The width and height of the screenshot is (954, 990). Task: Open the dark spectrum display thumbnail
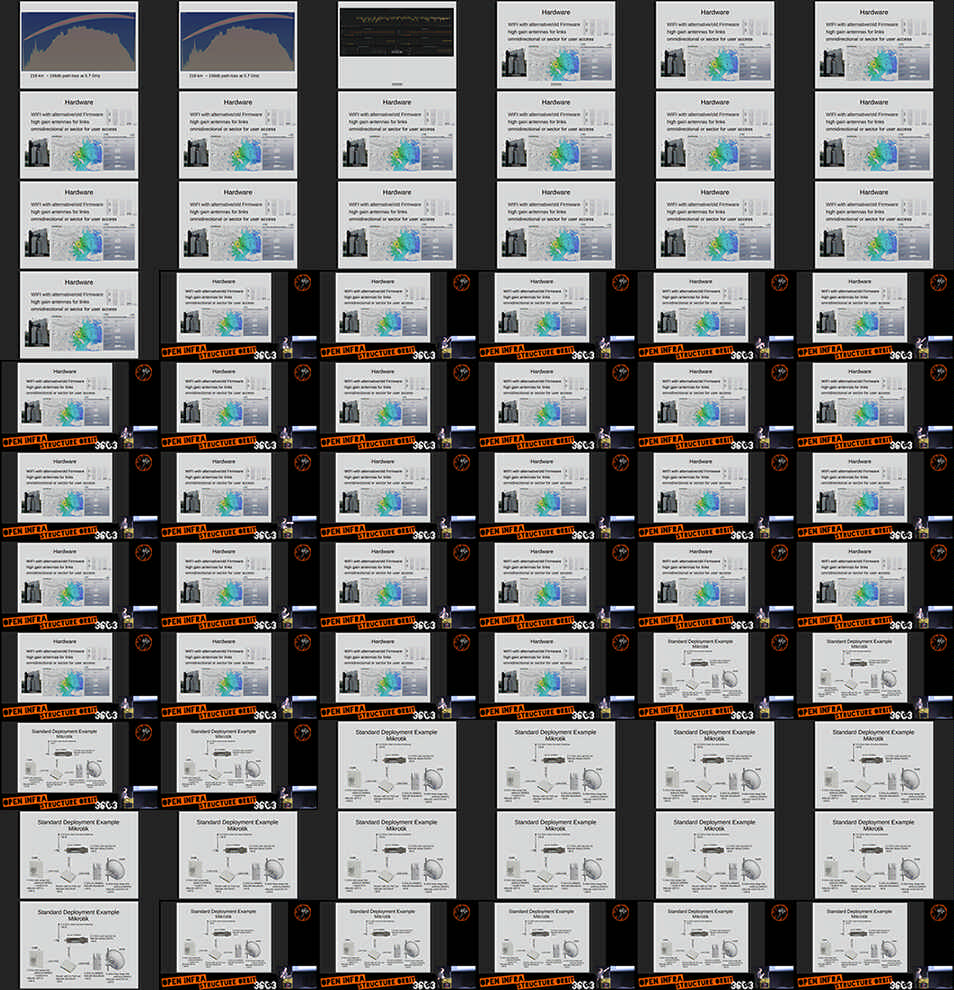397,44
